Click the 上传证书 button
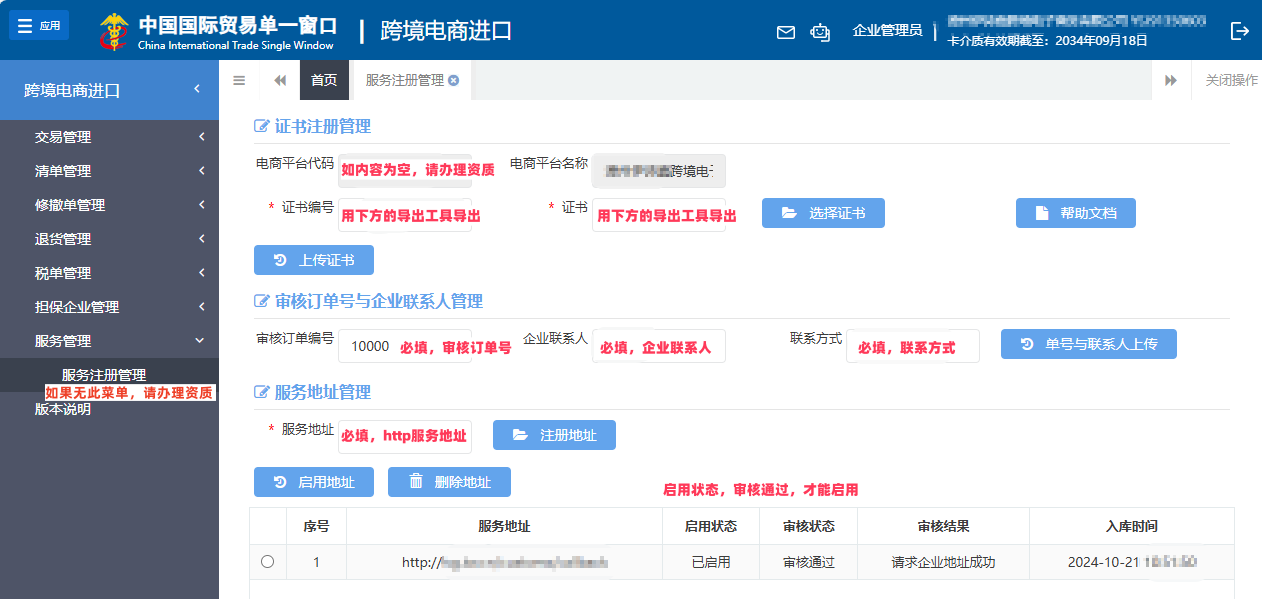Image resolution: width=1262 pixels, height=599 pixels. point(313,259)
